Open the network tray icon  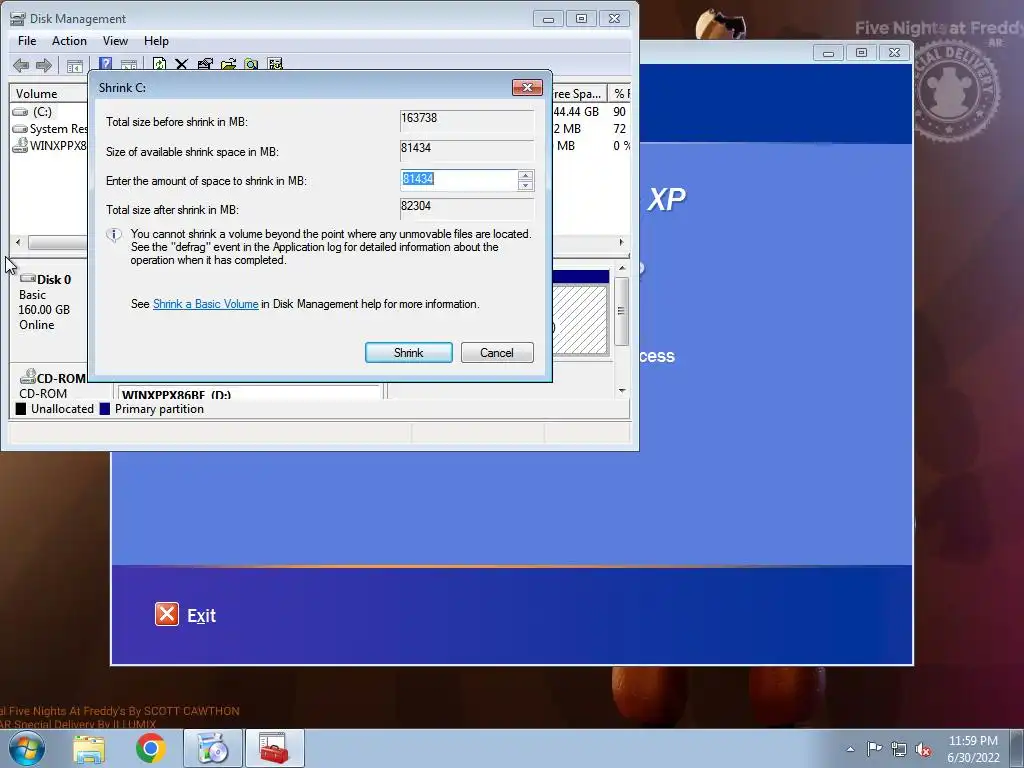click(899, 750)
